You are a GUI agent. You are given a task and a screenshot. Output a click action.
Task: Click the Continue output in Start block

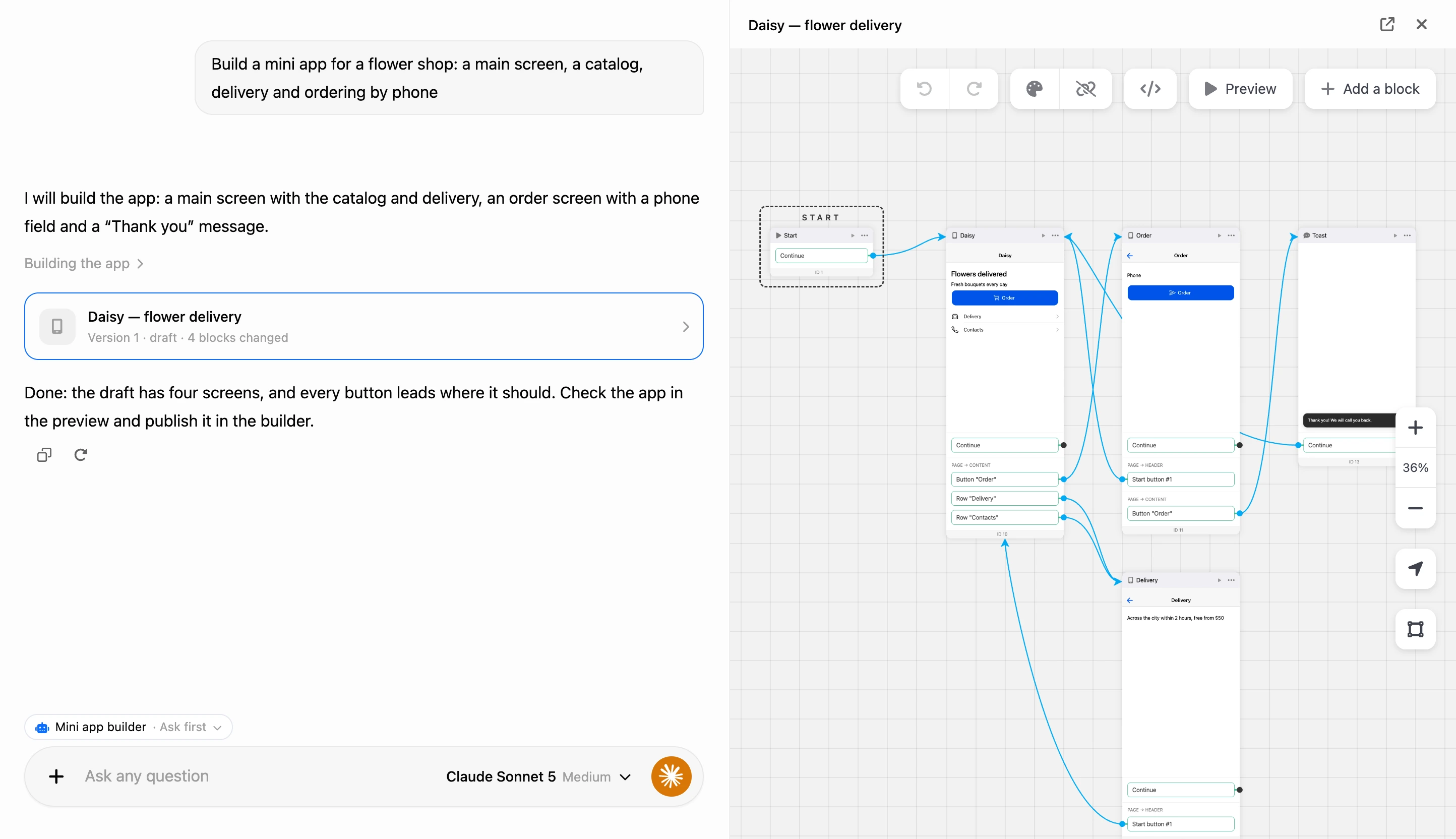coord(821,255)
